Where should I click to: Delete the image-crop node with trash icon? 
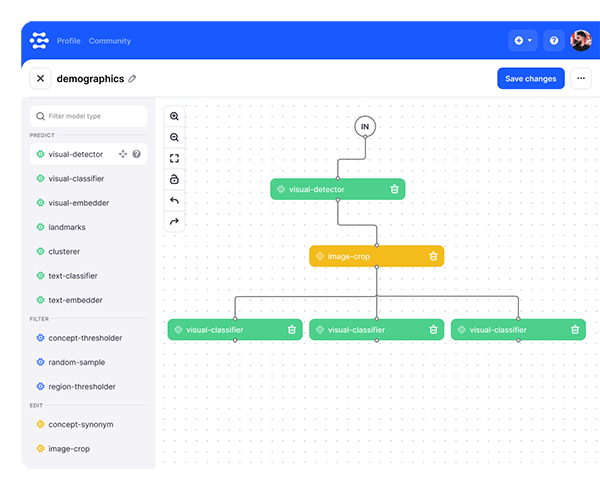433,256
